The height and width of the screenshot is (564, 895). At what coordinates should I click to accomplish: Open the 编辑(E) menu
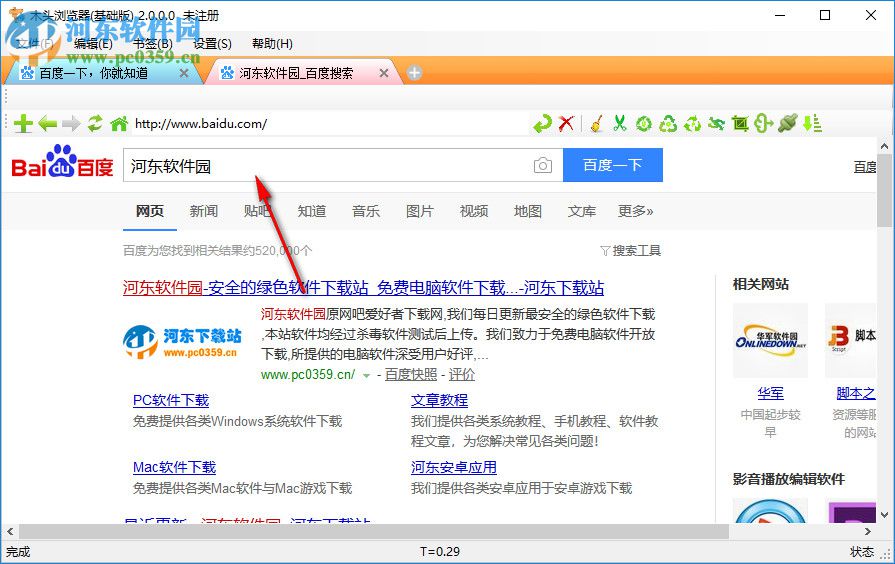point(93,44)
